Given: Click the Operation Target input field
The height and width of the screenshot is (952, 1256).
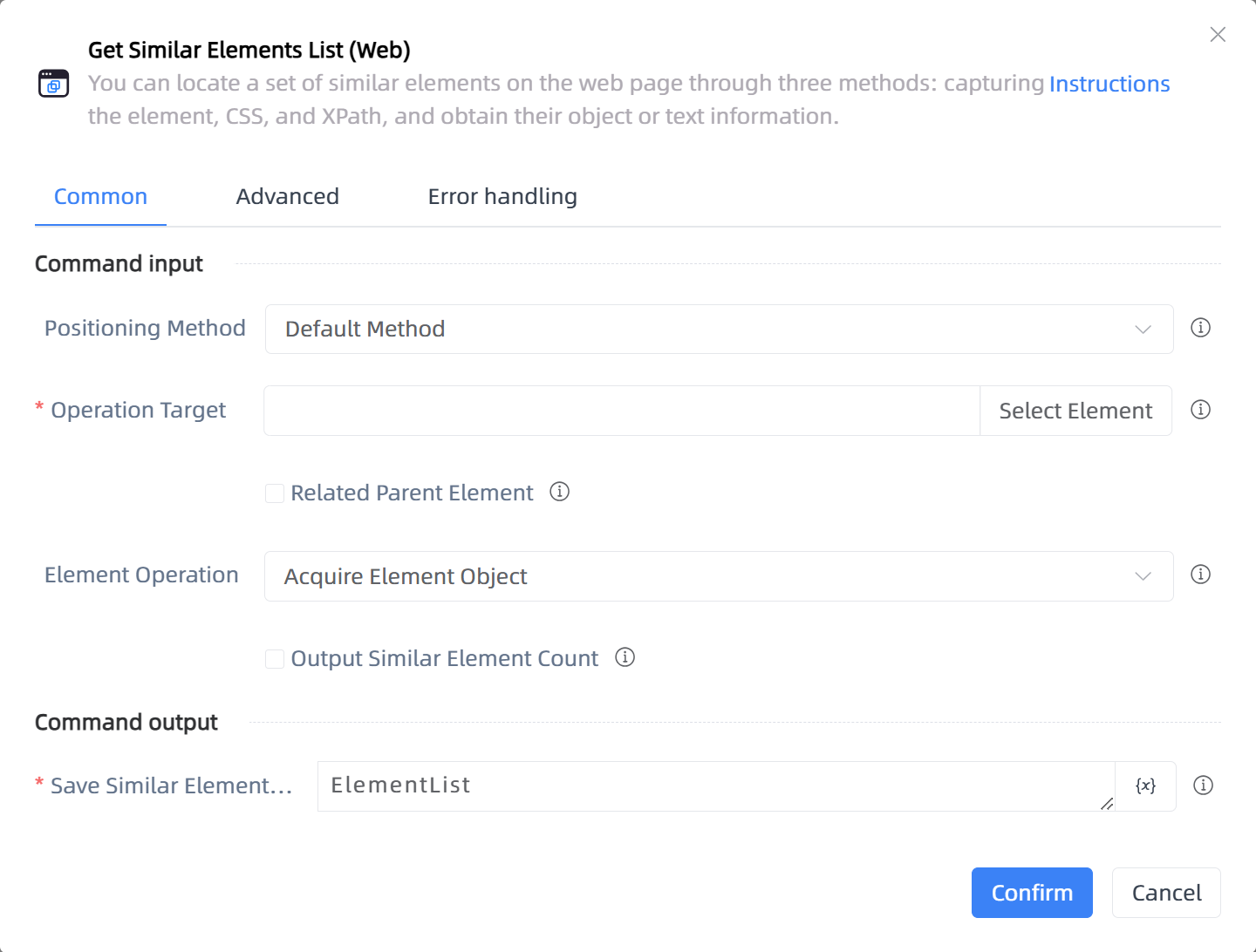Looking at the screenshot, I should click(622, 411).
